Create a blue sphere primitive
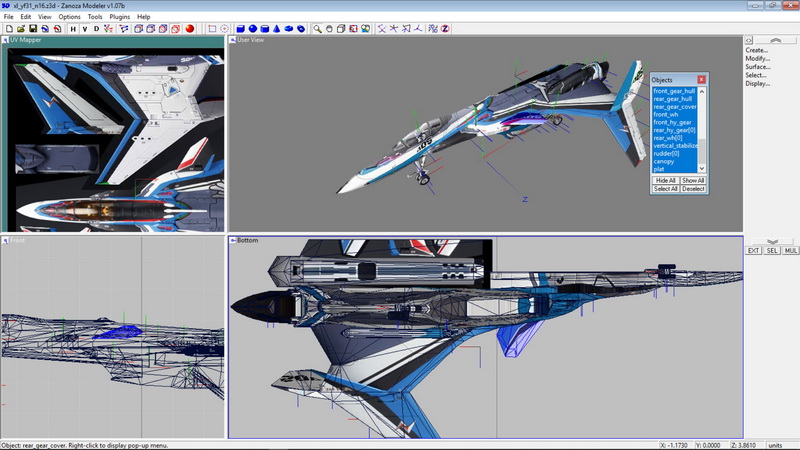Viewport: 800px width, 450px height. (253, 29)
